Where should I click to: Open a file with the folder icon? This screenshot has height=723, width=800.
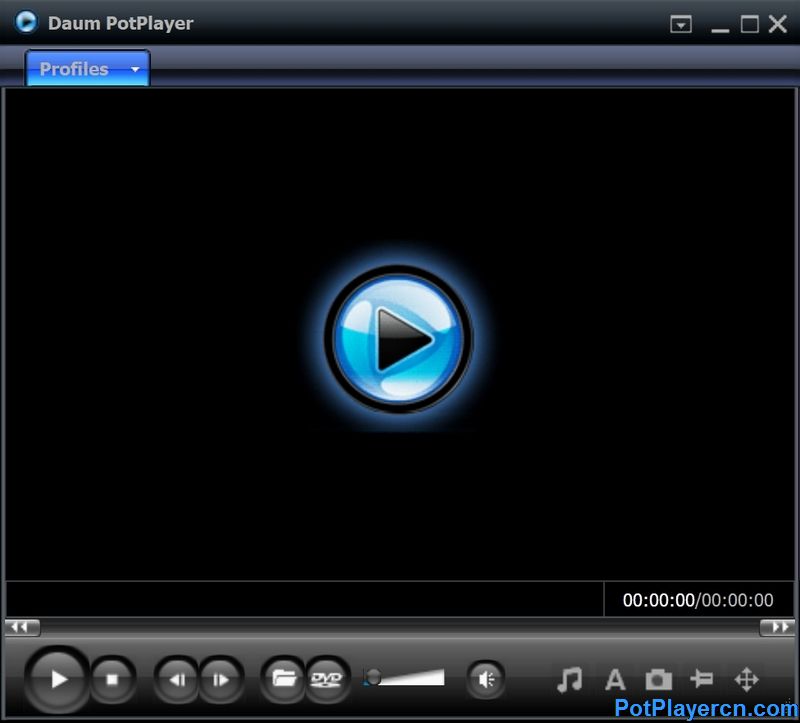point(284,679)
